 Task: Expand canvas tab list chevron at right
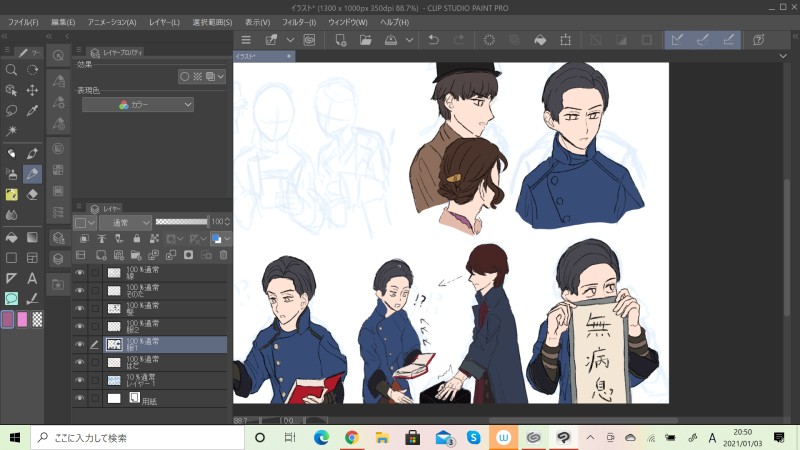(783, 56)
